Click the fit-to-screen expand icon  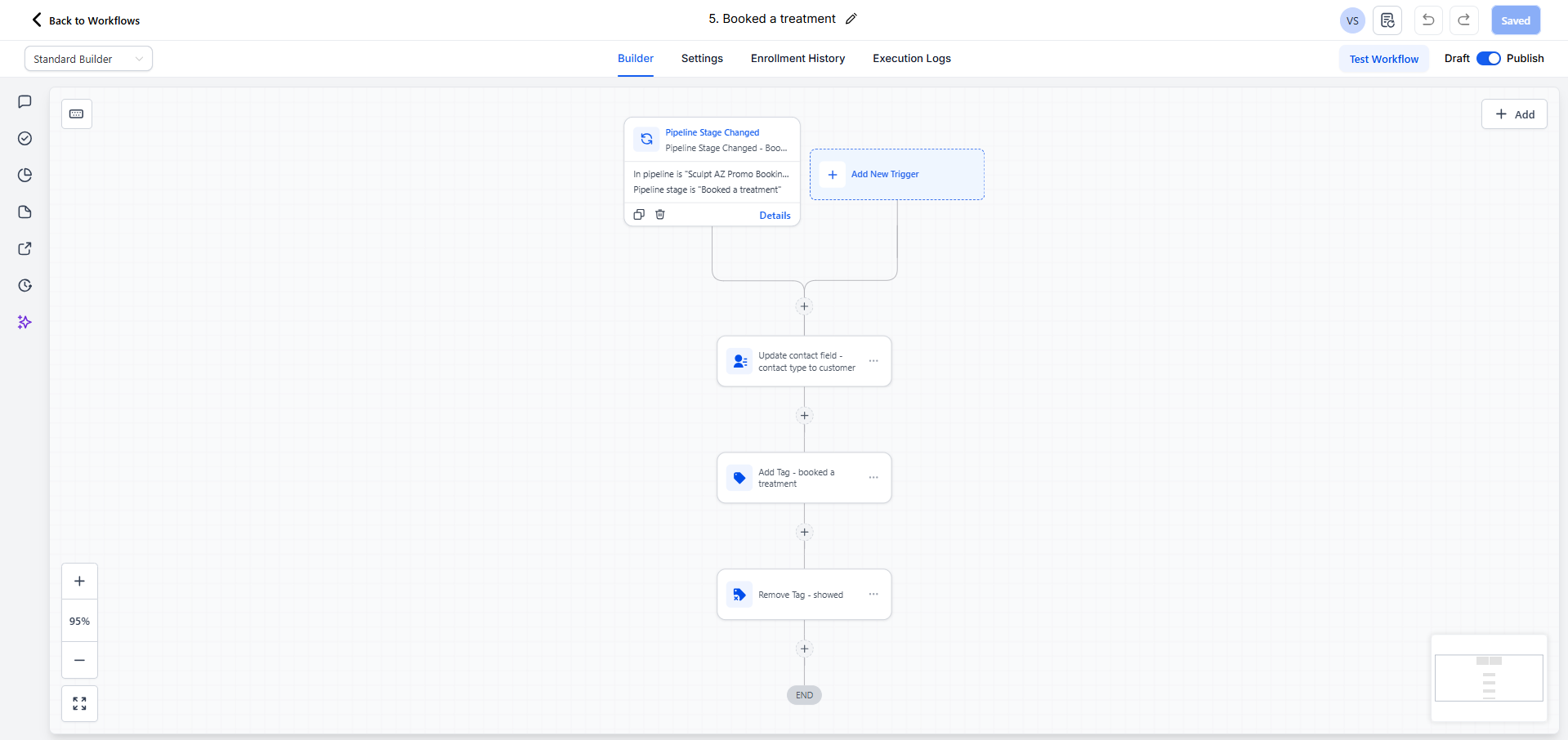(79, 703)
